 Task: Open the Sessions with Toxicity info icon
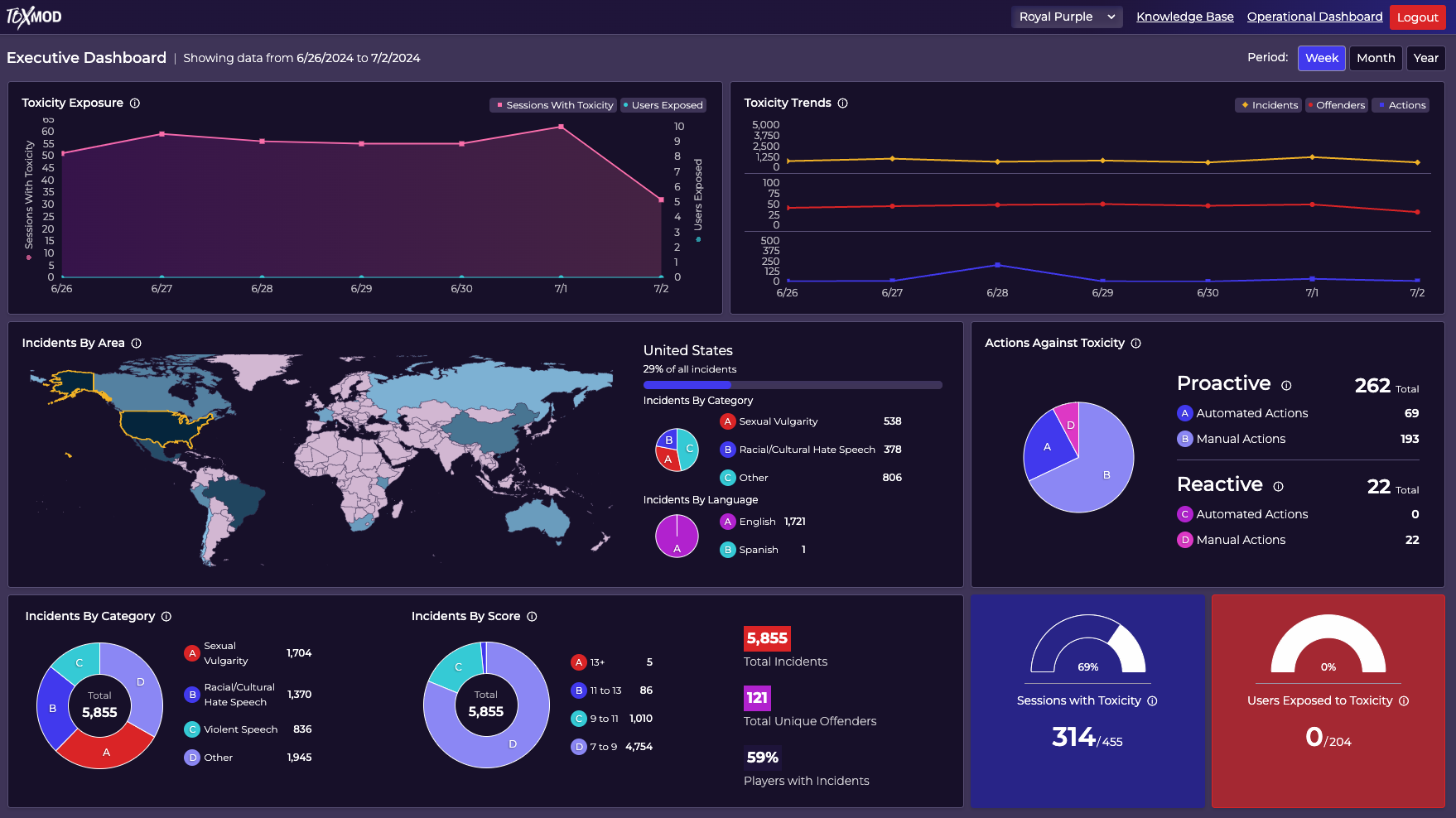pos(1154,700)
